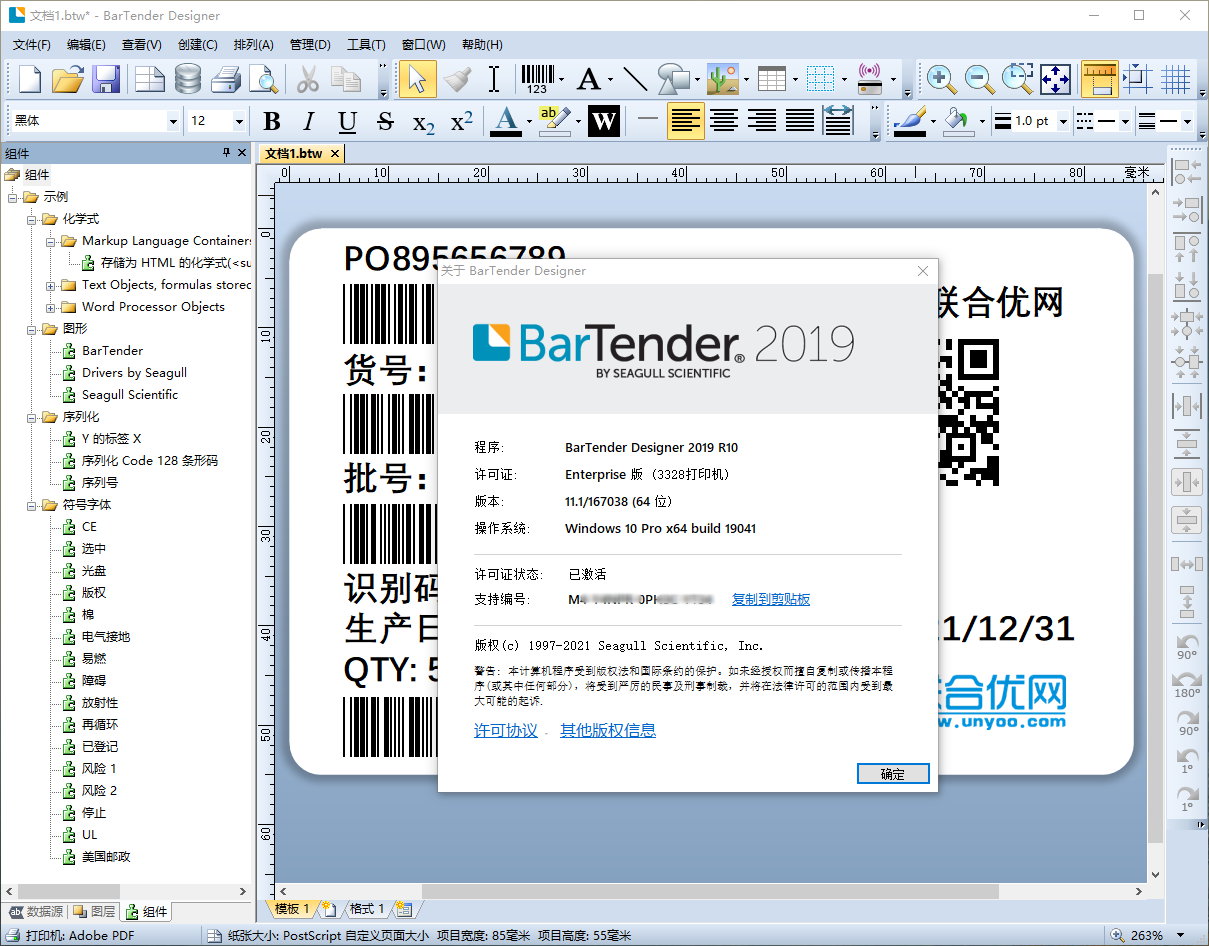Screen dimensions: 1209x946
Task: Toggle center text alignment
Action: (724, 122)
